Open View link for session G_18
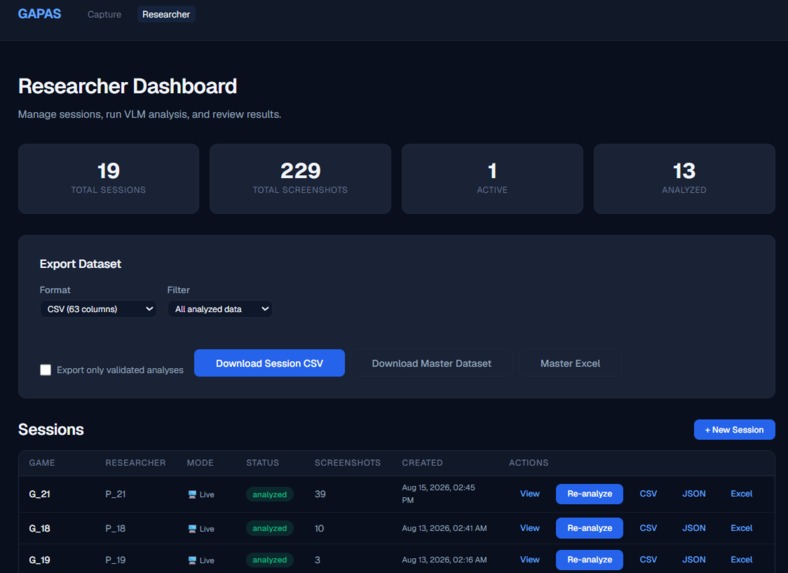Screen dimensions: 788x573 530,528
